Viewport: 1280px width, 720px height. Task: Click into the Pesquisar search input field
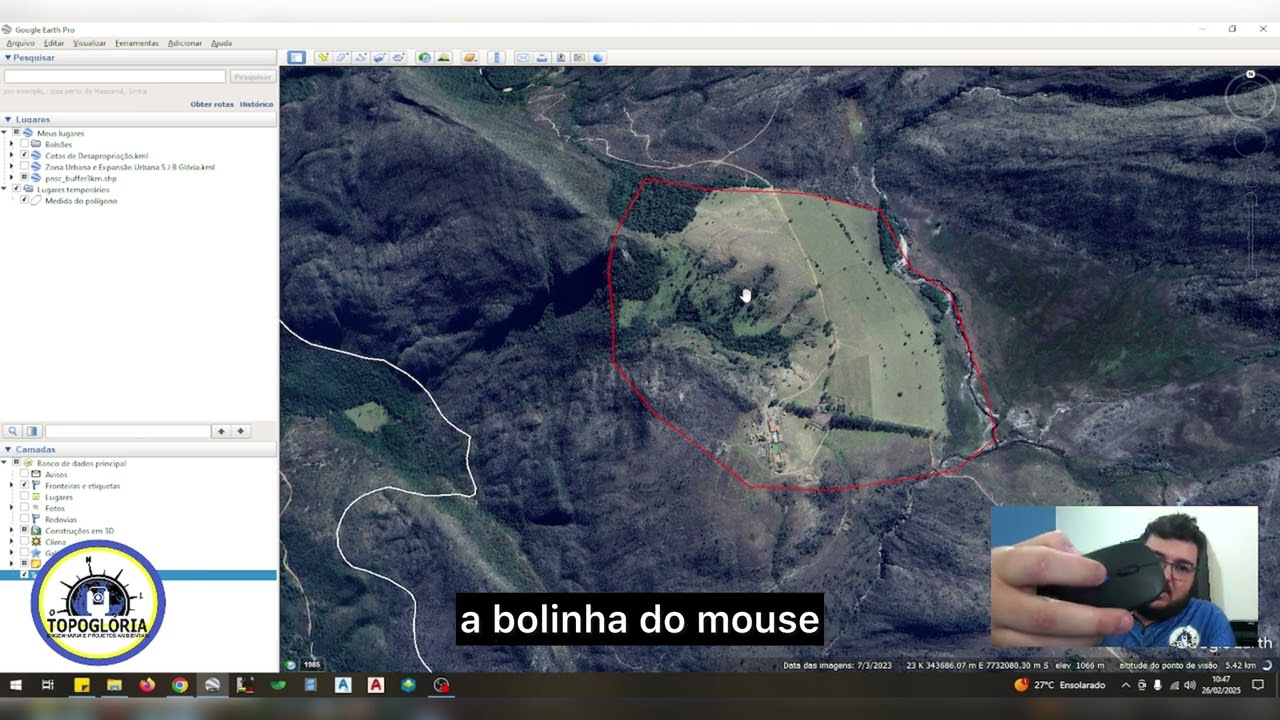pyautogui.click(x=115, y=76)
